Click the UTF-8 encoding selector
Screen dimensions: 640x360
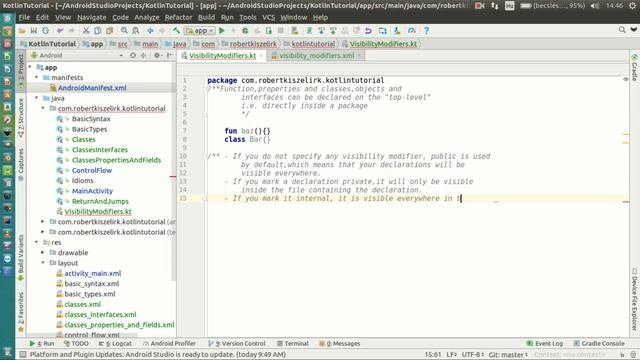(x=473, y=355)
